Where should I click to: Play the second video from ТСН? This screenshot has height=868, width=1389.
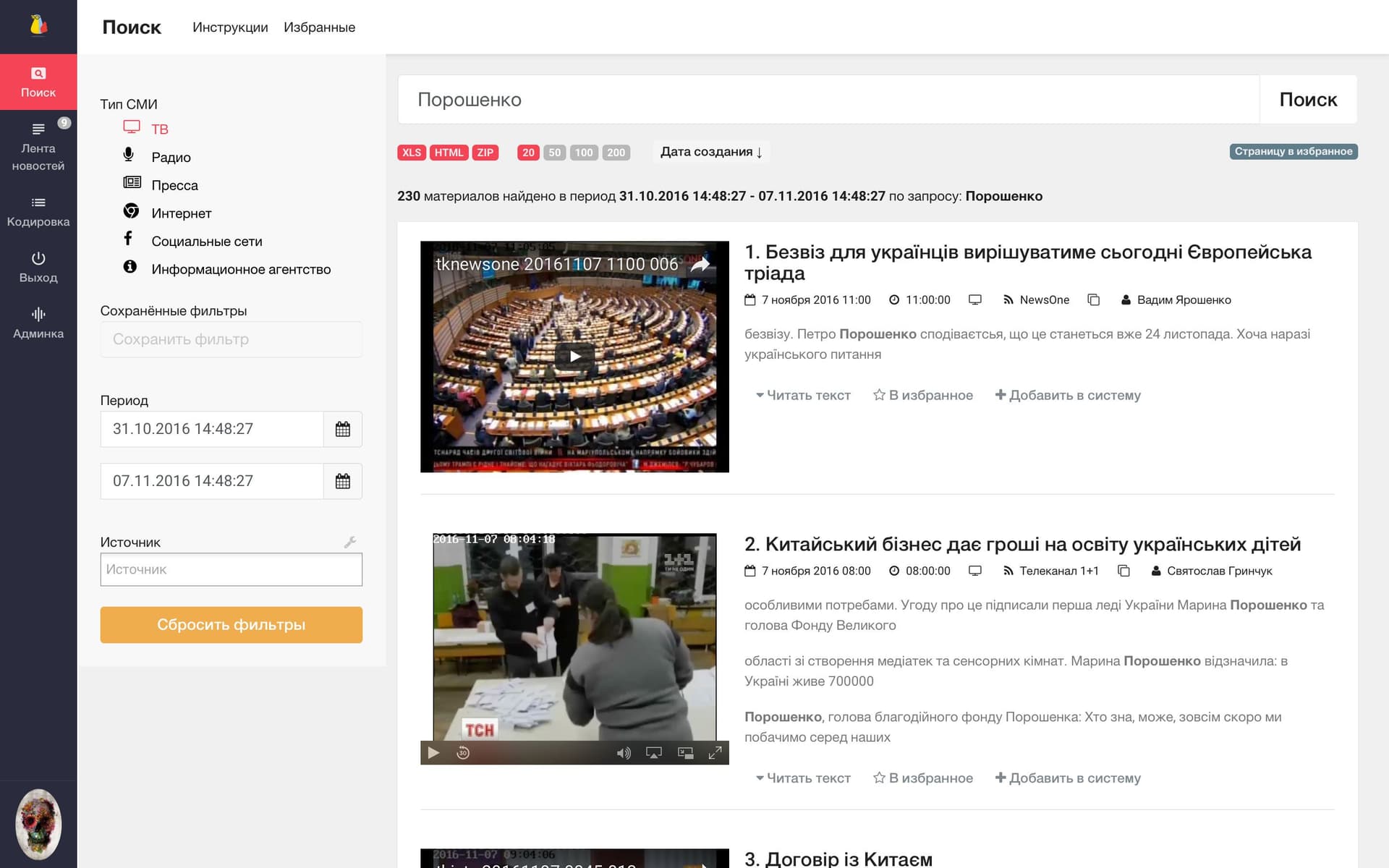(x=433, y=753)
